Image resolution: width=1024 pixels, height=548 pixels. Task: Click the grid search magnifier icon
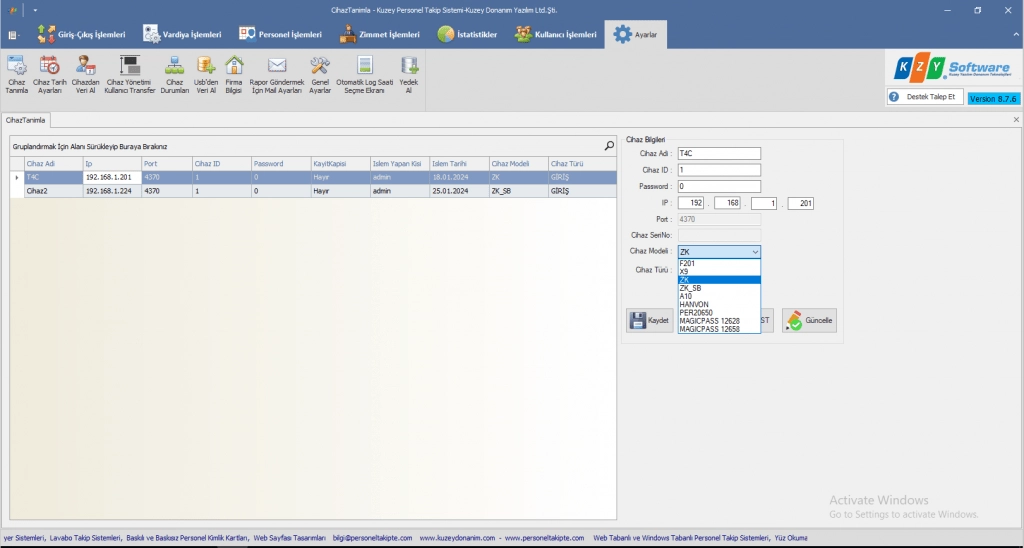(609, 146)
